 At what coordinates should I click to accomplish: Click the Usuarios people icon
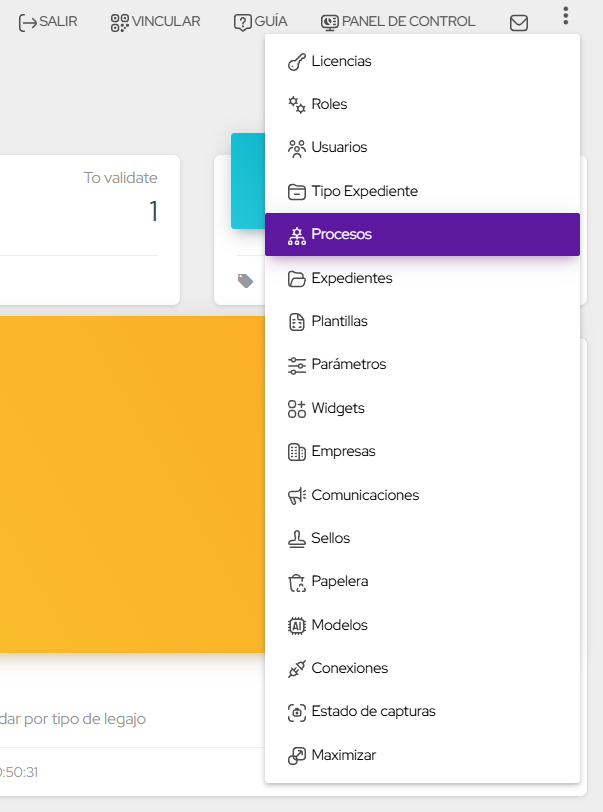[296, 148]
